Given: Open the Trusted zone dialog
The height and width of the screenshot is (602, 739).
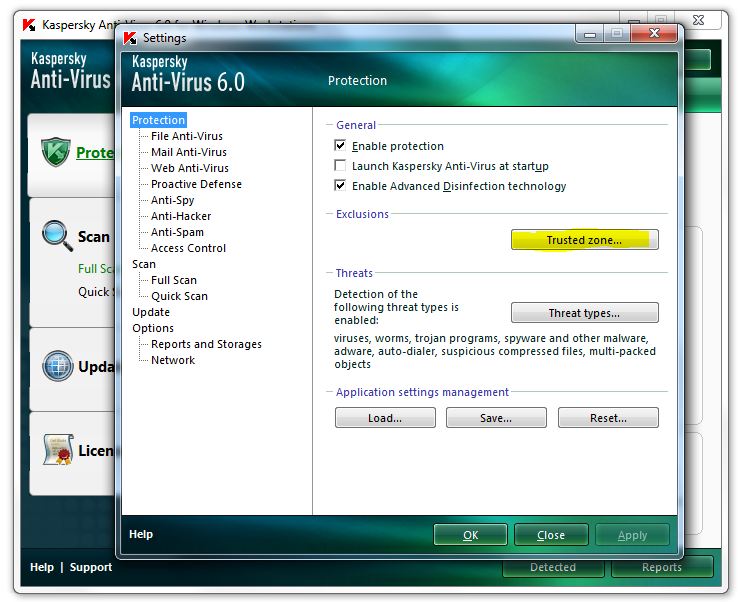Looking at the screenshot, I should point(584,240).
